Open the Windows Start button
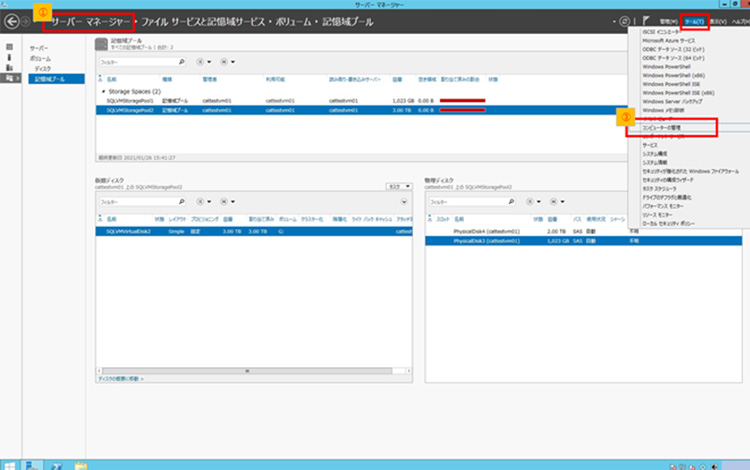This screenshot has height=470, width=750. (x=8, y=464)
